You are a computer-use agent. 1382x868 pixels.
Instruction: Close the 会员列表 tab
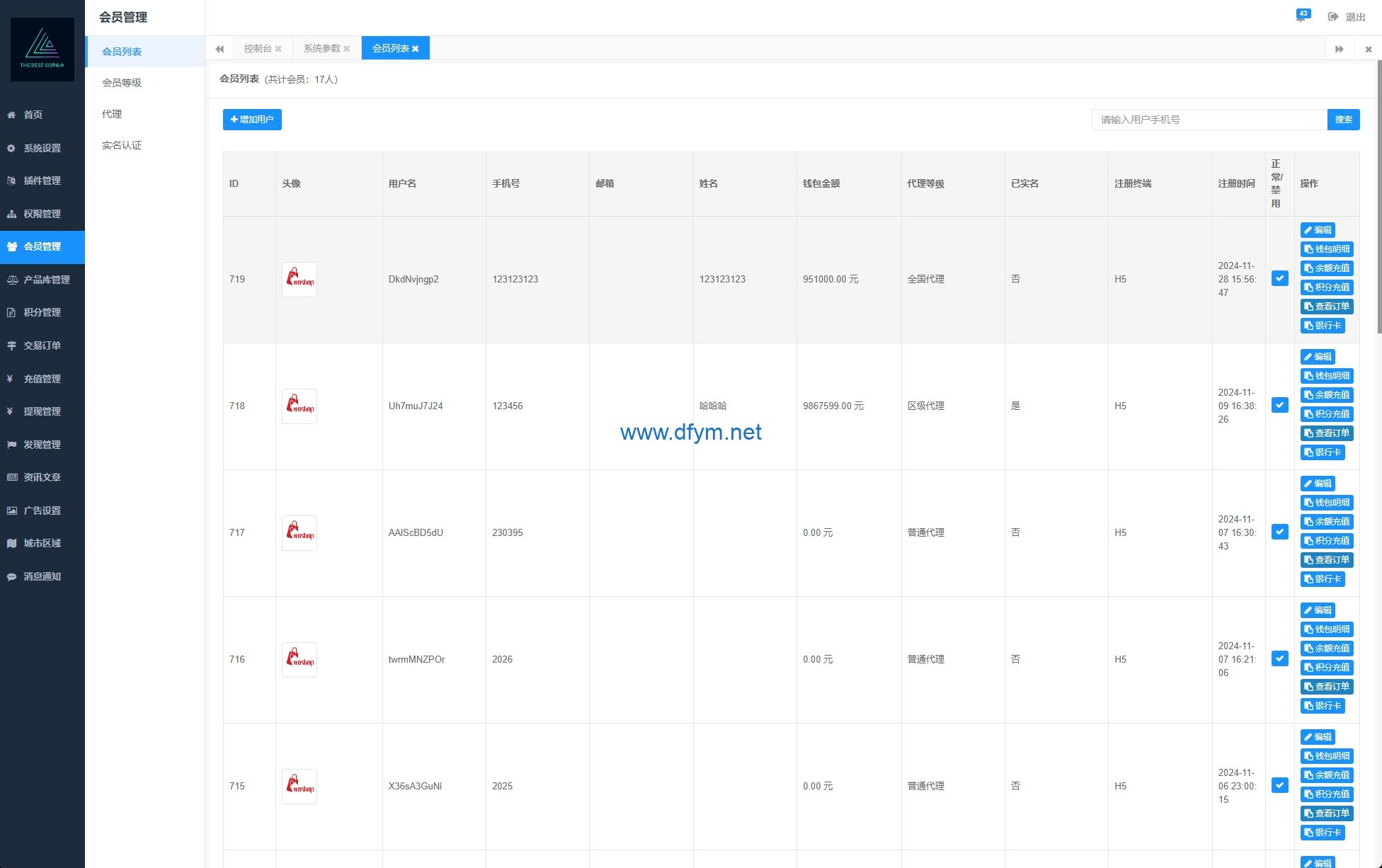click(416, 49)
